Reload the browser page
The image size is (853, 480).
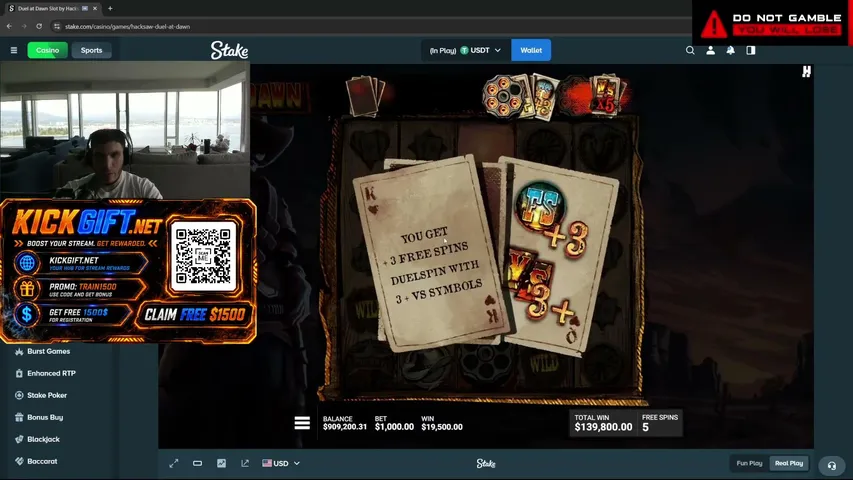(39, 26)
